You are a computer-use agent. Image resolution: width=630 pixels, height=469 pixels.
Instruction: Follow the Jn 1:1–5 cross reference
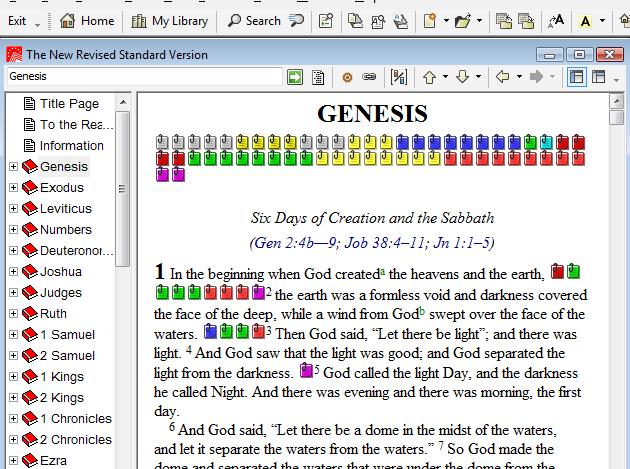pyautogui.click(x=462, y=242)
